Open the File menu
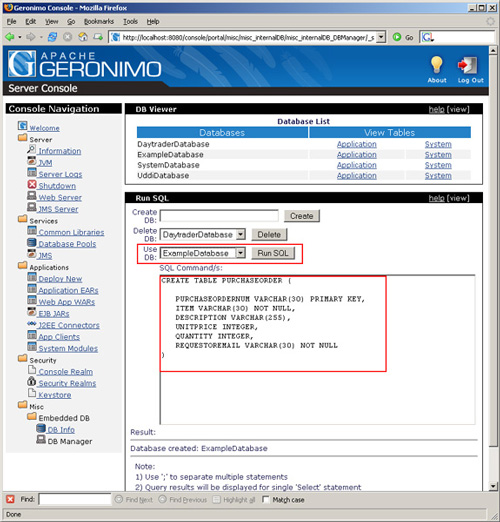This screenshot has height=522, width=500. pos(11,22)
